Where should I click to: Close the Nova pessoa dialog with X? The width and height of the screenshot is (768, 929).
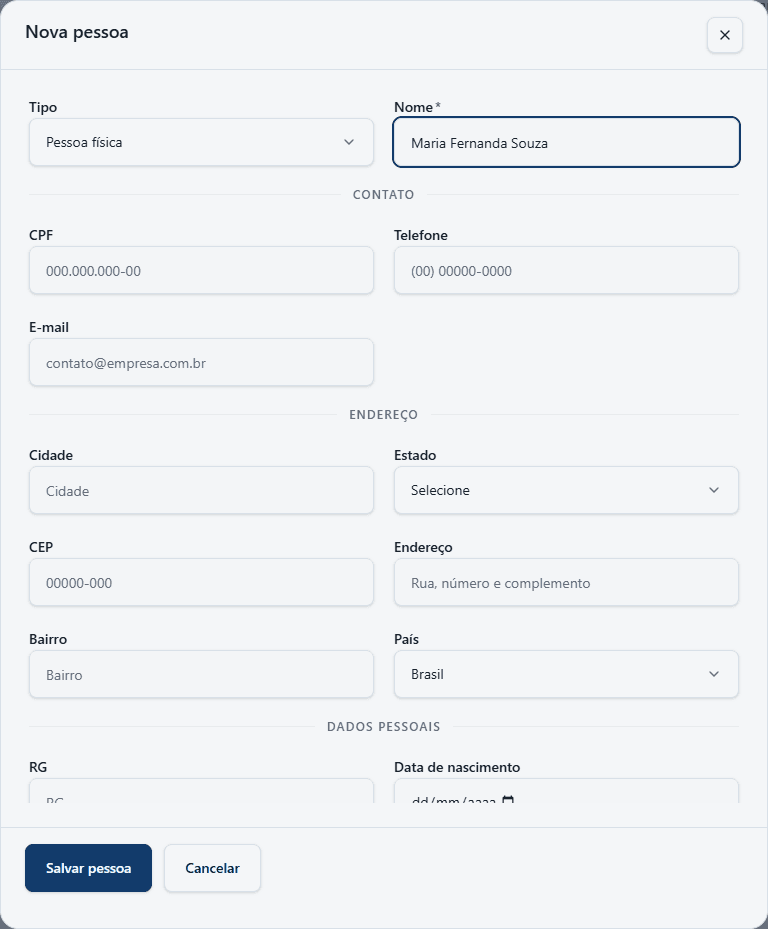point(724,35)
